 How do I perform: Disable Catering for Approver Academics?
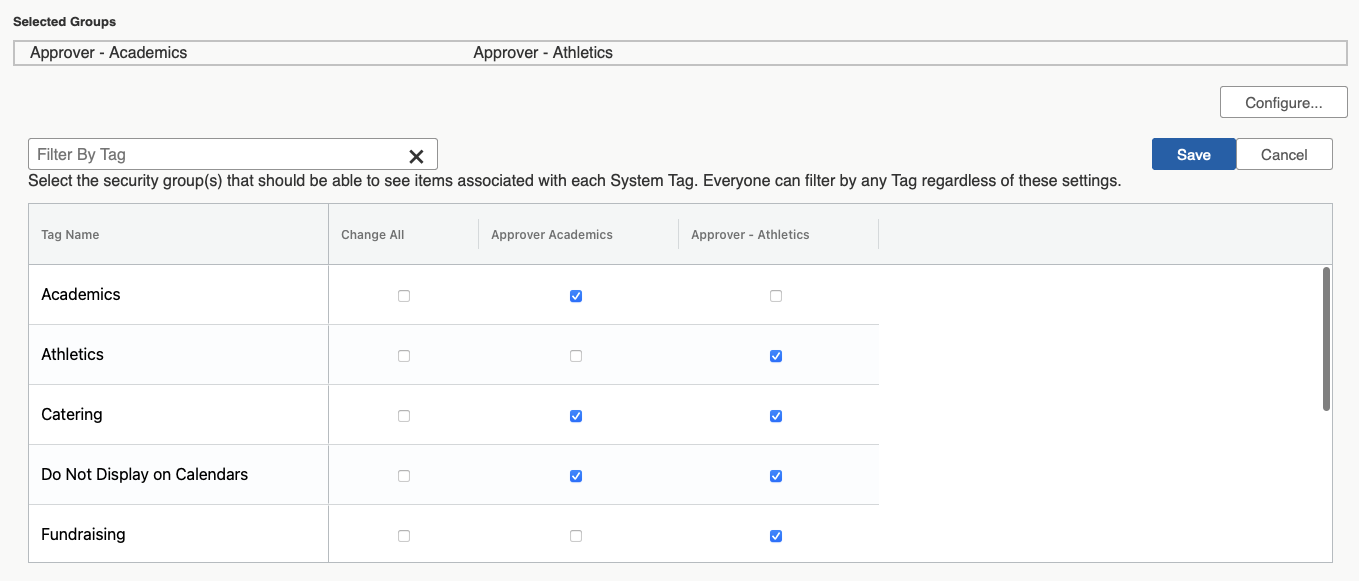click(x=575, y=416)
